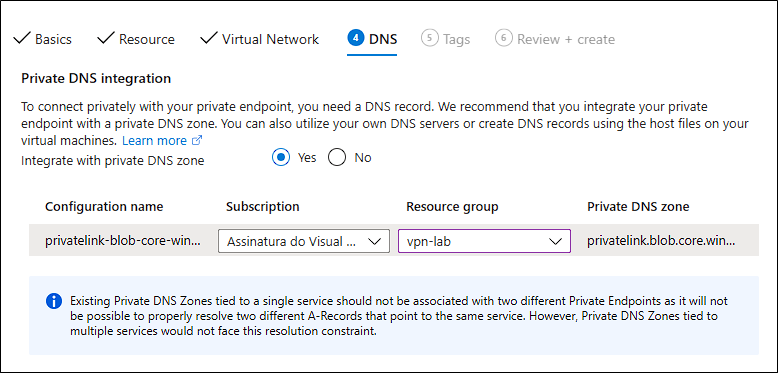Click the Resource step checkmark icon
Screen dimensions: 778x373
(x=106, y=38)
